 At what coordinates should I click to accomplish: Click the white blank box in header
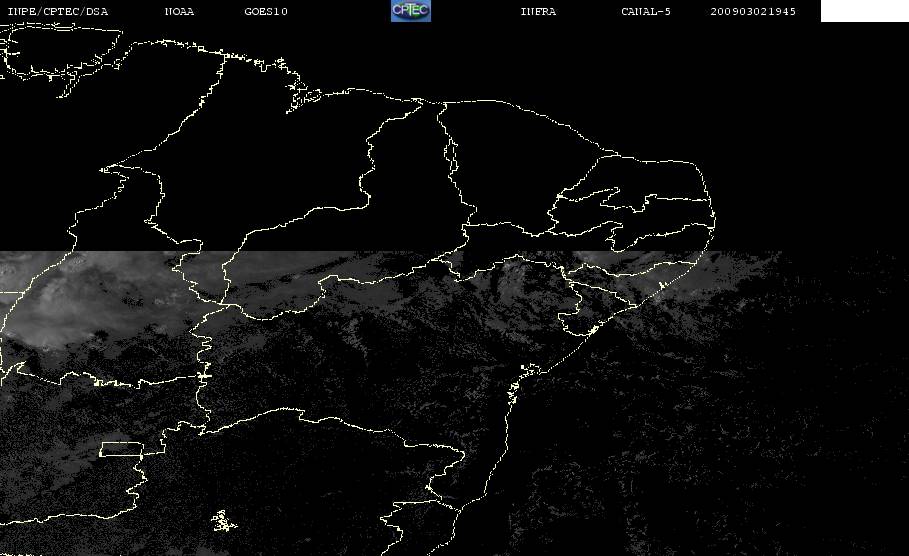point(864,10)
